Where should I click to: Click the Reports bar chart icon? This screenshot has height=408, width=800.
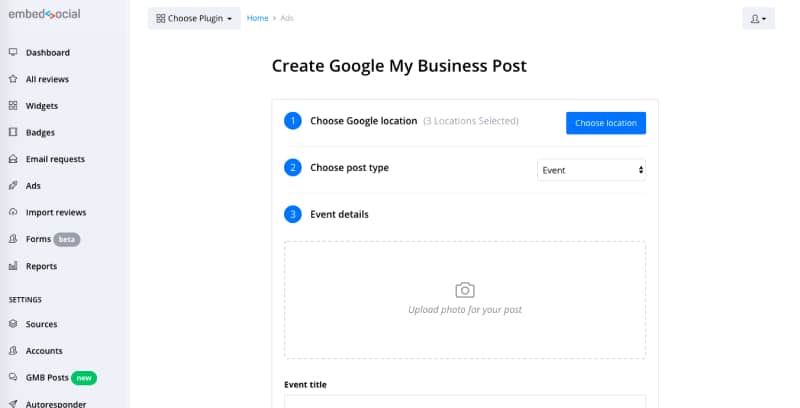[x=13, y=266]
